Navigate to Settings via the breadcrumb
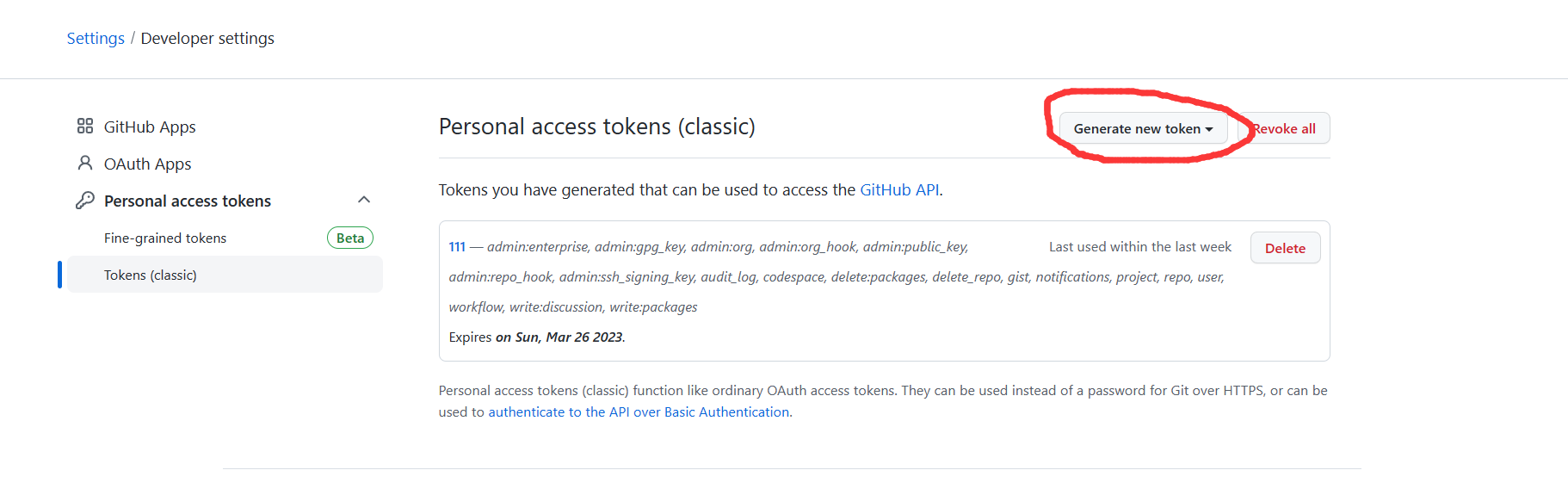1568x495 pixels. coord(96,39)
